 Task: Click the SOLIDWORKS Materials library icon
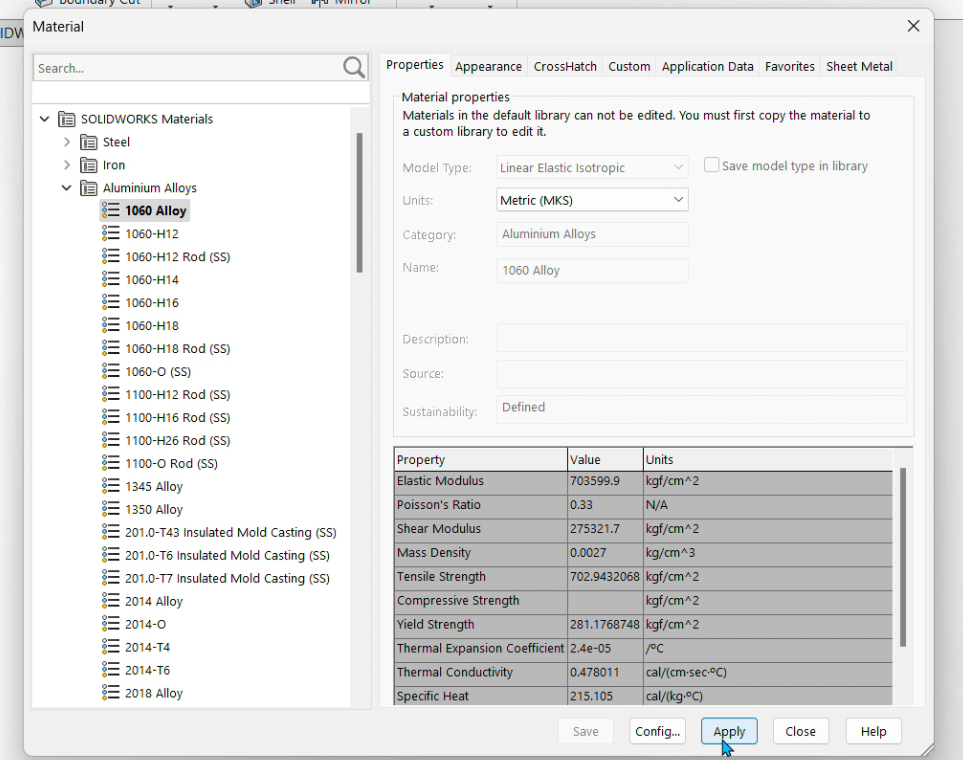(x=66, y=118)
